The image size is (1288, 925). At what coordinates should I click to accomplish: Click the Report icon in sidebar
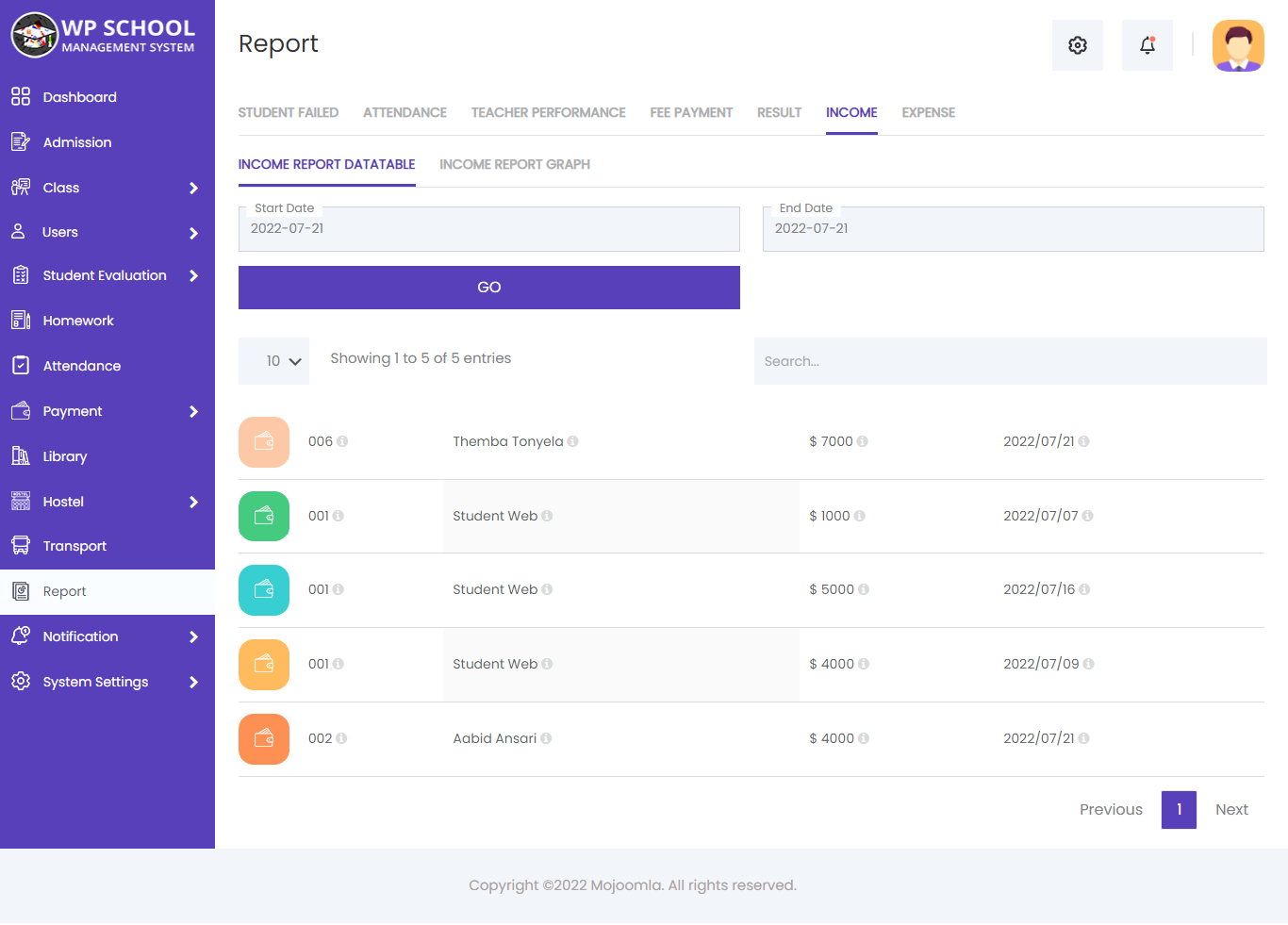coord(21,591)
